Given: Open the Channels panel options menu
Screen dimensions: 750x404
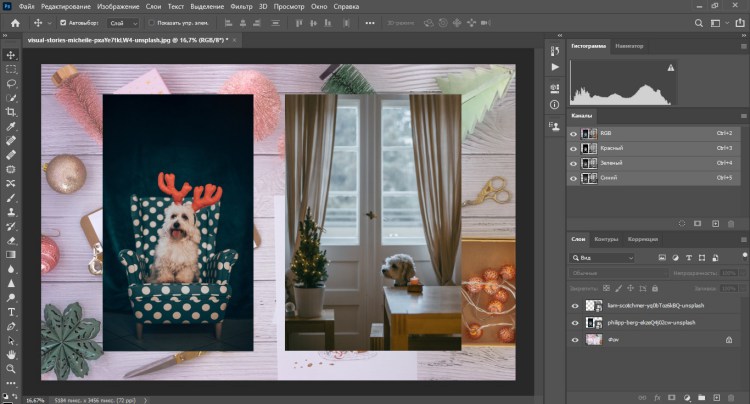Looking at the screenshot, I should pyautogui.click(x=743, y=116).
